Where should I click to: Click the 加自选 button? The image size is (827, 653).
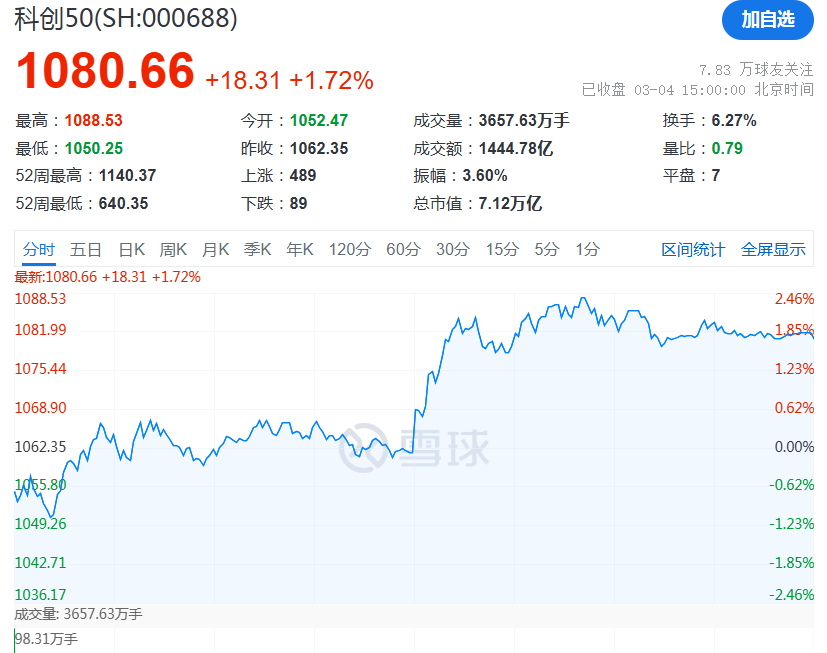click(767, 19)
